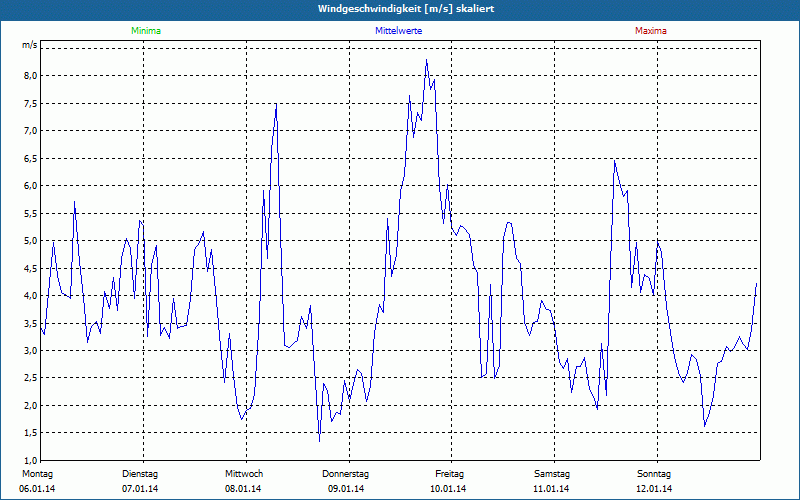Click the chart title Windgeschwindigkeit [m/s] skaliert
800x500 pixels.
(x=406, y=9)
